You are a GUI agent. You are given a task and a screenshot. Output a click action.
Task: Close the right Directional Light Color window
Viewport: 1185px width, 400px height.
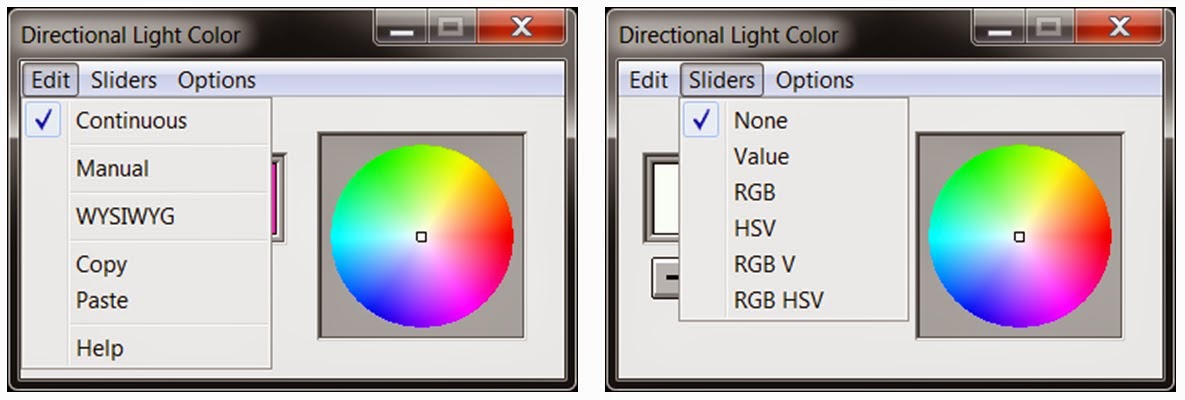pyautogui.click(x=1118, y=26)
